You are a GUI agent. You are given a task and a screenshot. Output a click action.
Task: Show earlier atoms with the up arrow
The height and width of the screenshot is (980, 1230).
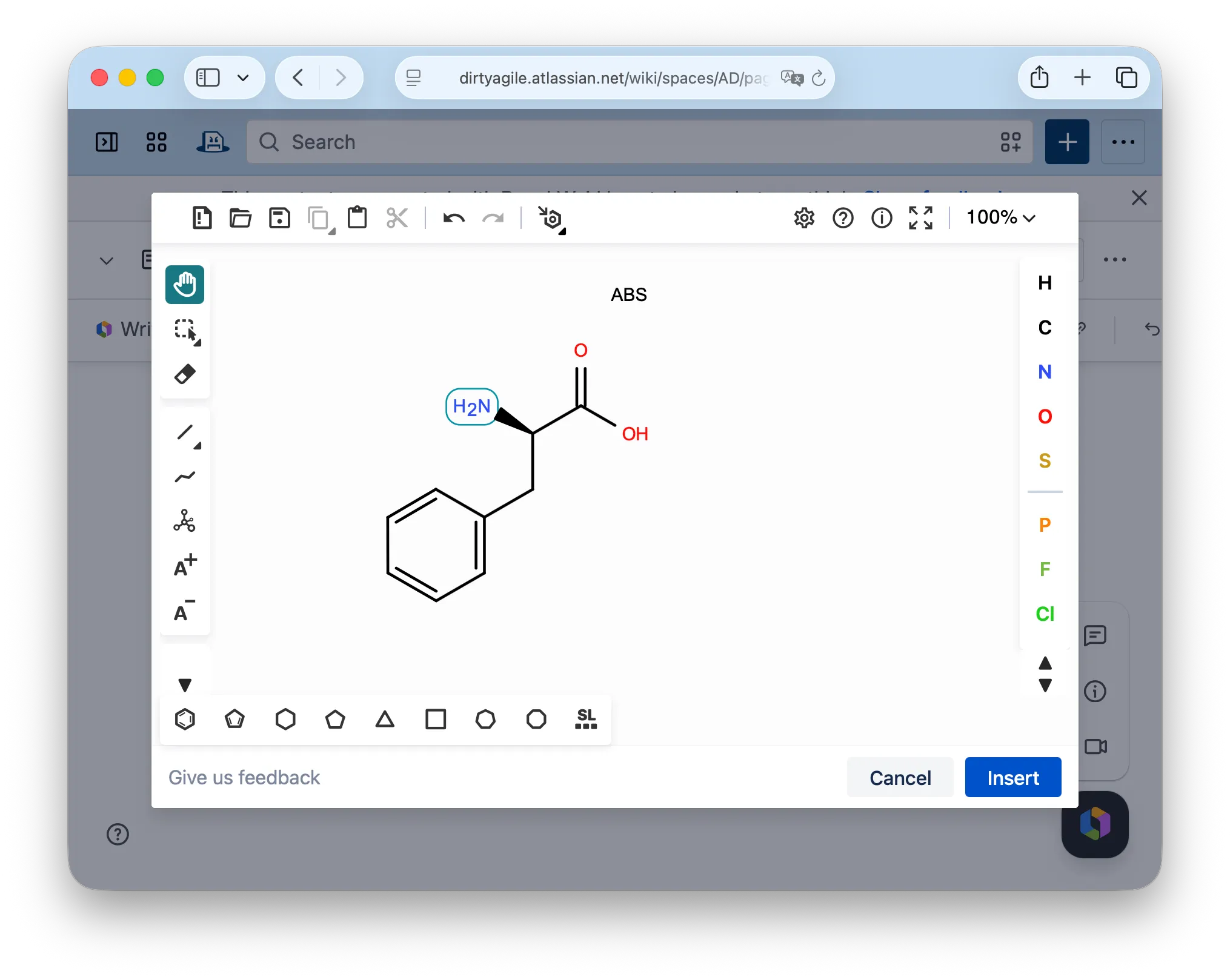pos(1045,663)
